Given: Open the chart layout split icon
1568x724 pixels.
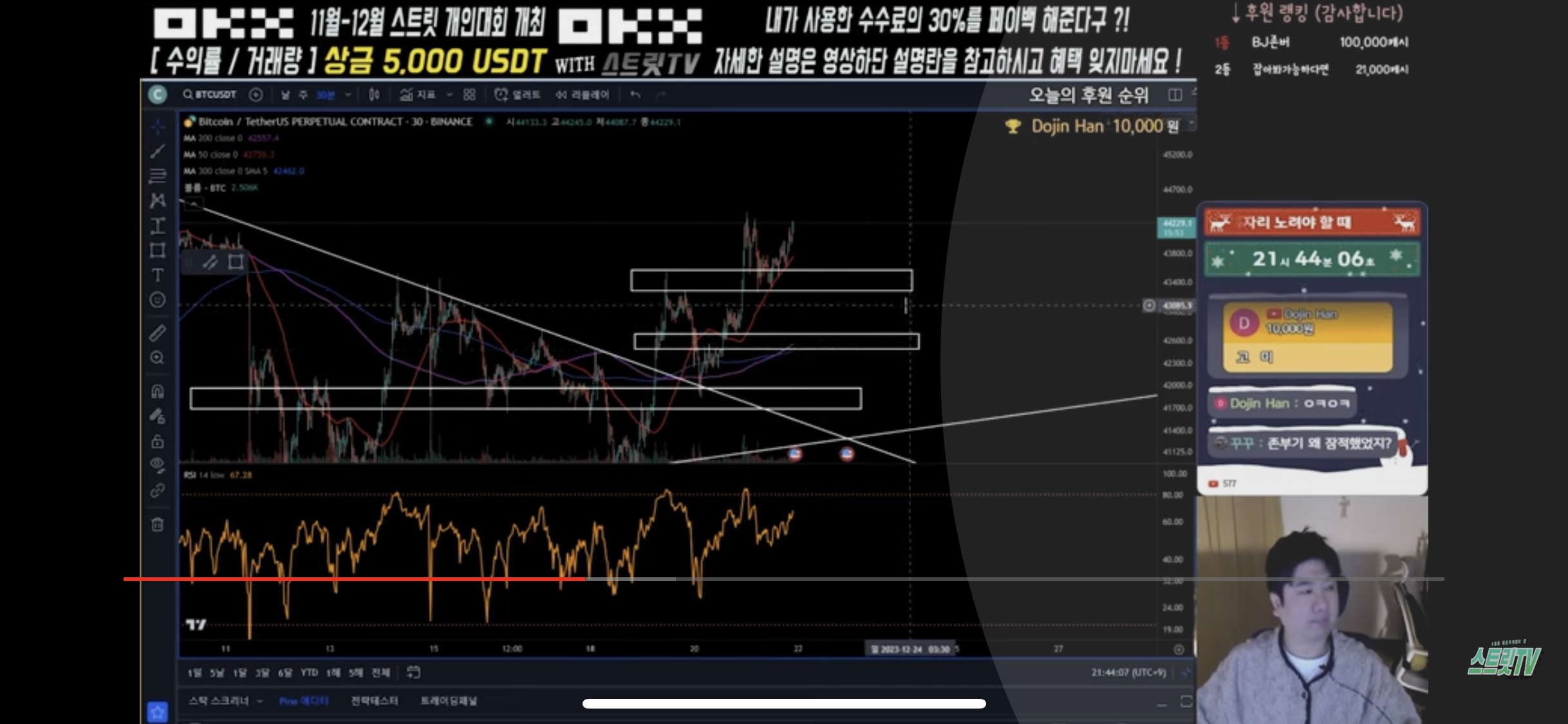Looking at the screenshot, I should pyautogui.click(x=1175, y=95).
